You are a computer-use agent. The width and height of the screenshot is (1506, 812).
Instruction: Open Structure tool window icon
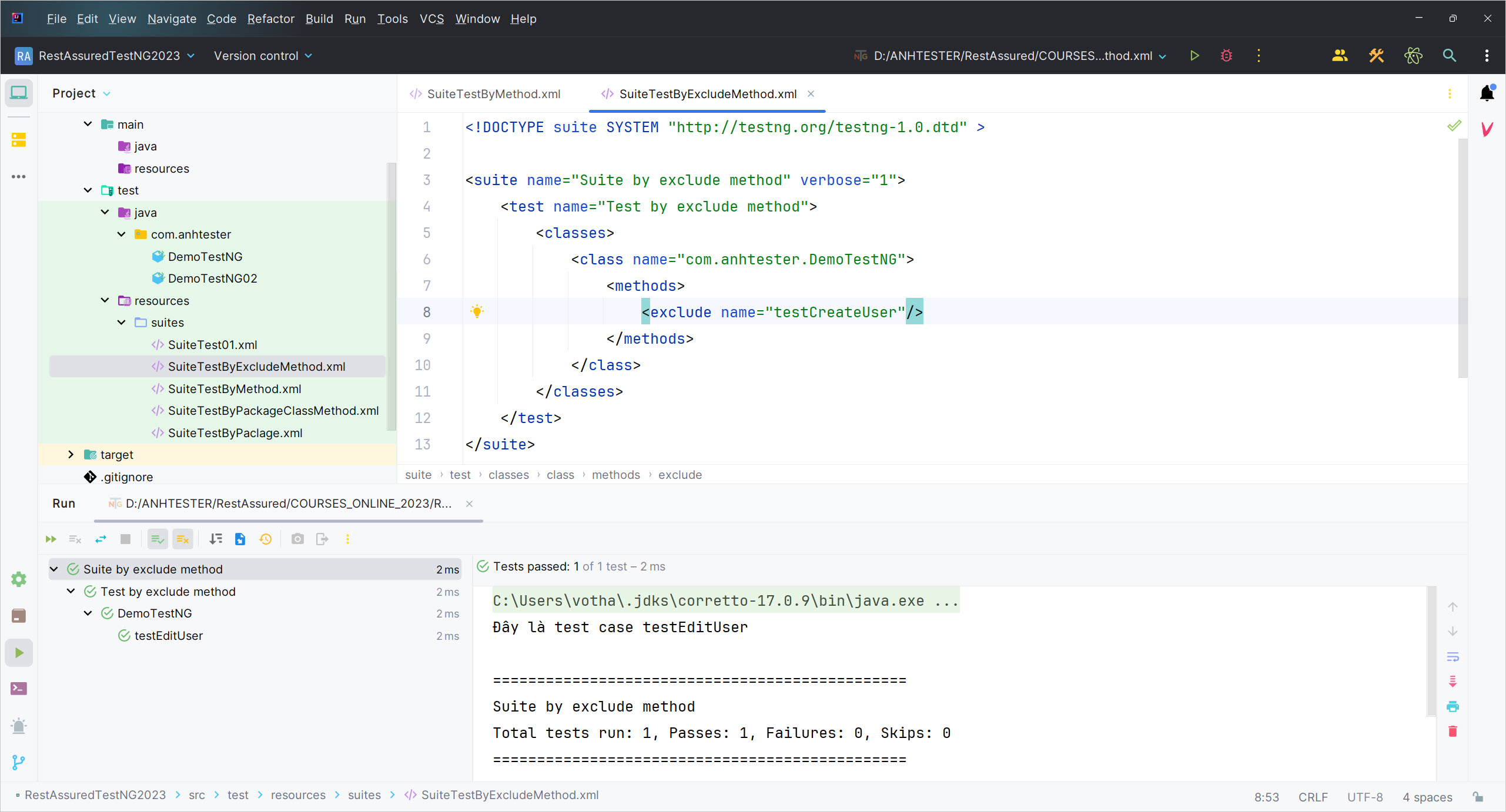[19, 140]
